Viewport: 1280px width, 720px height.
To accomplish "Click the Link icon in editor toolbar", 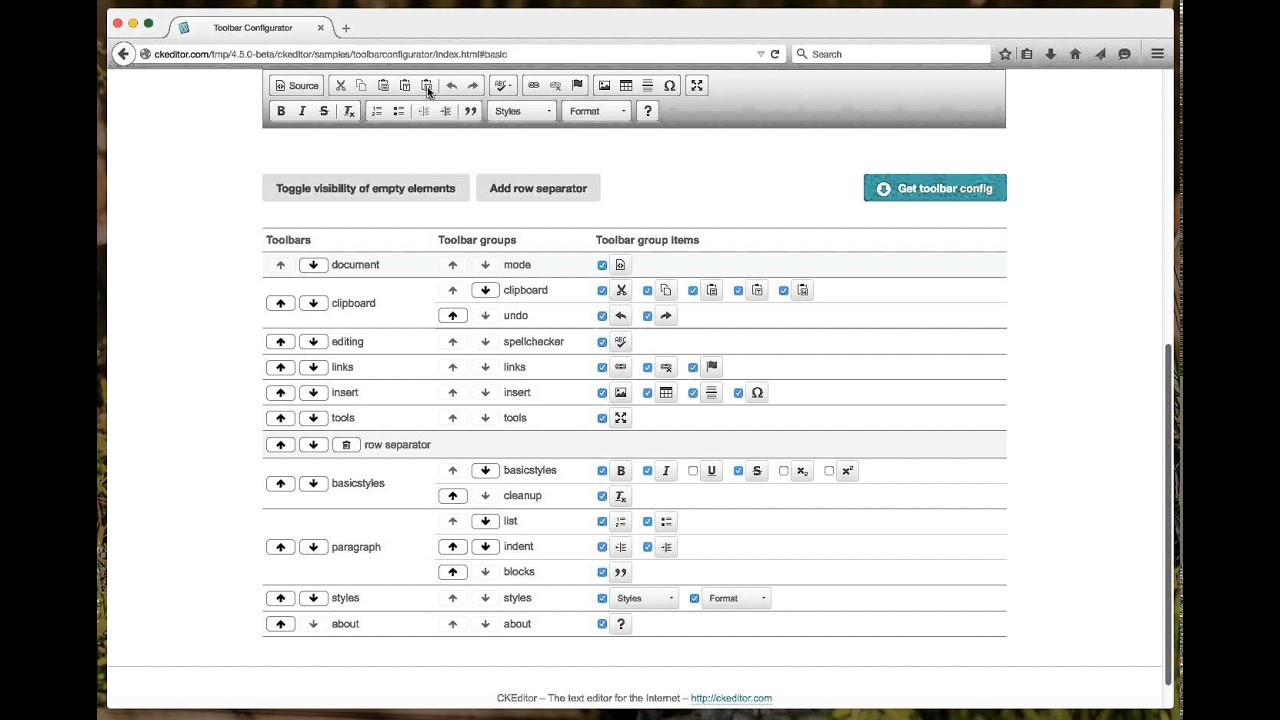I will point(534,86).
